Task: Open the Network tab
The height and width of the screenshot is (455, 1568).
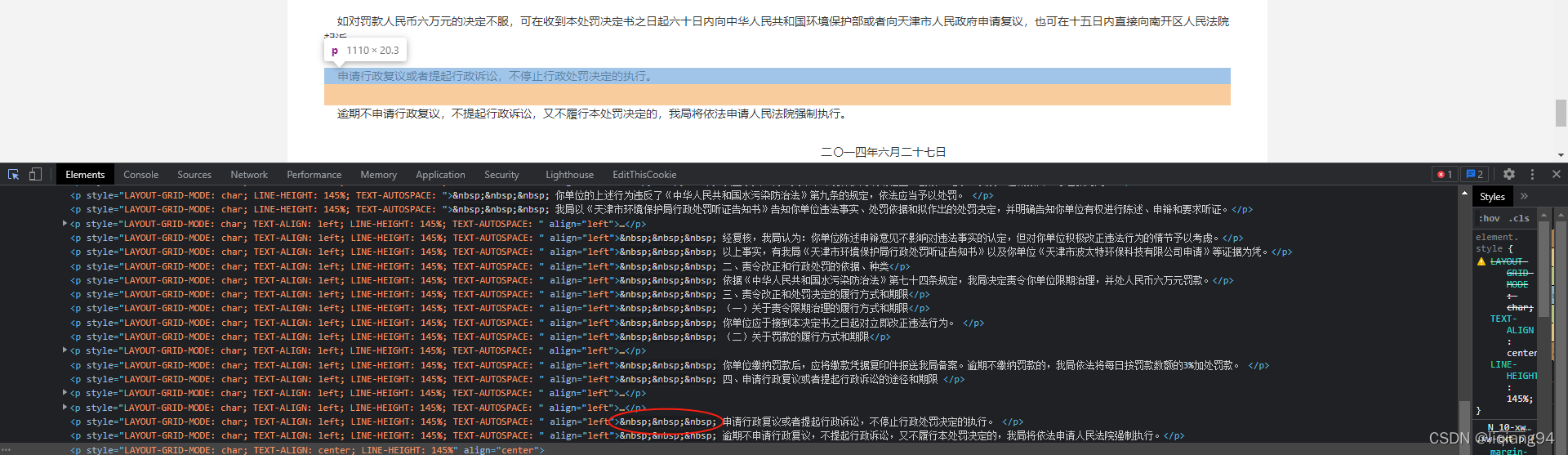Action: (249, 175)
